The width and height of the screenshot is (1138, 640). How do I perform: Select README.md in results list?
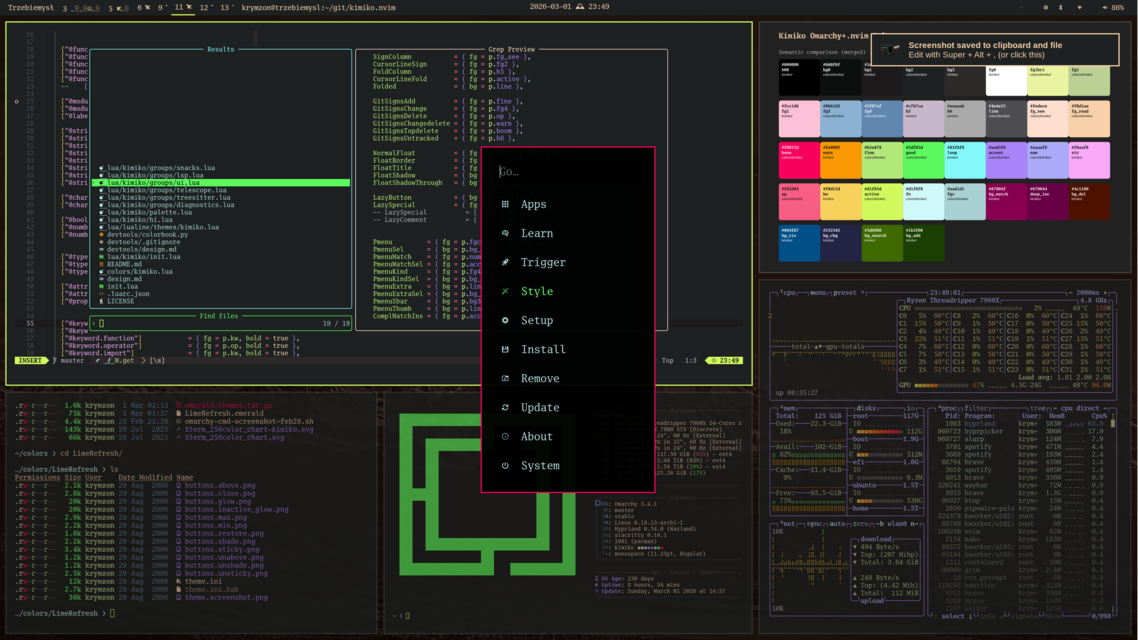tap(124, 264)
